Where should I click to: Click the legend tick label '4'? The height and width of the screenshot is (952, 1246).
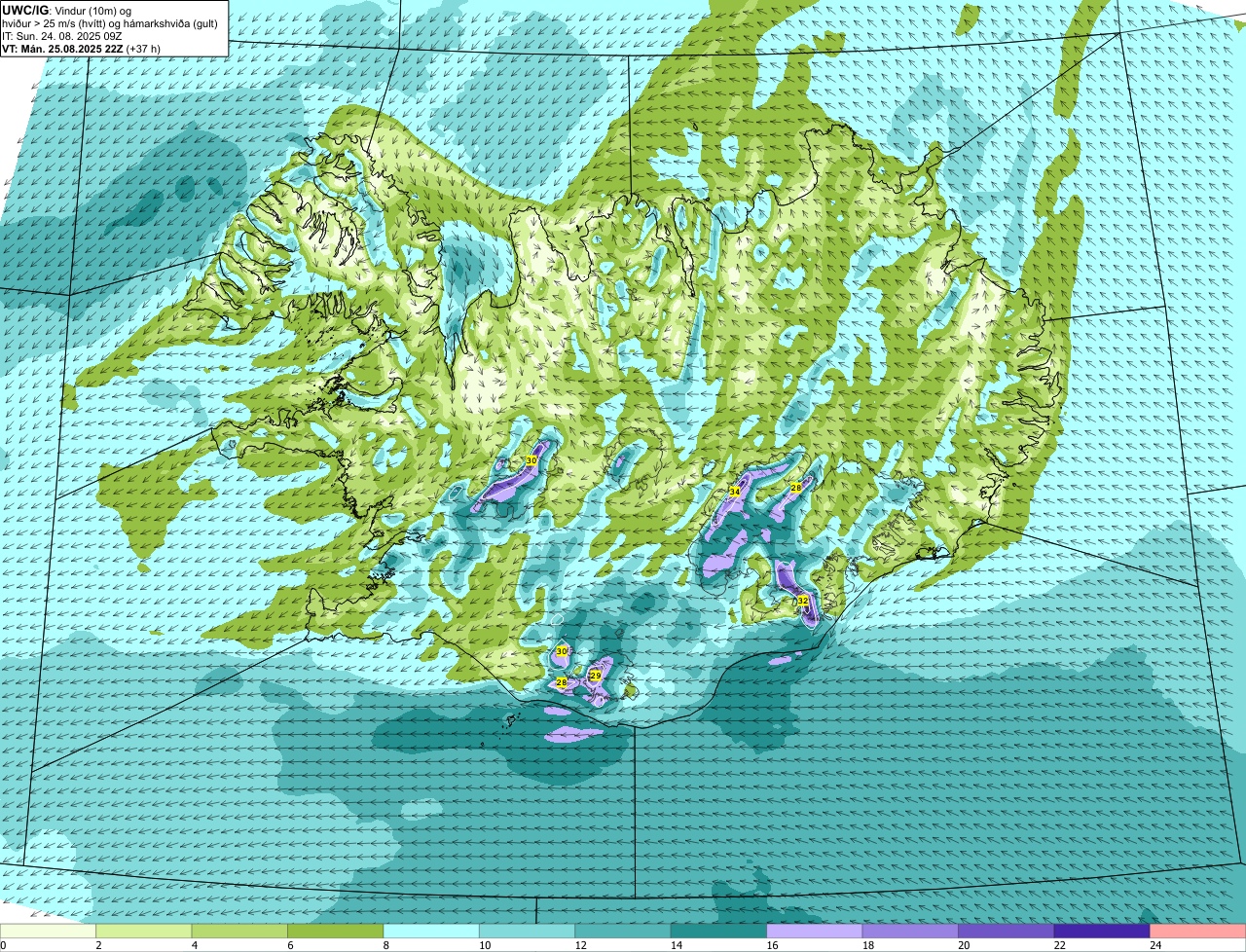(x=194, y=945)
